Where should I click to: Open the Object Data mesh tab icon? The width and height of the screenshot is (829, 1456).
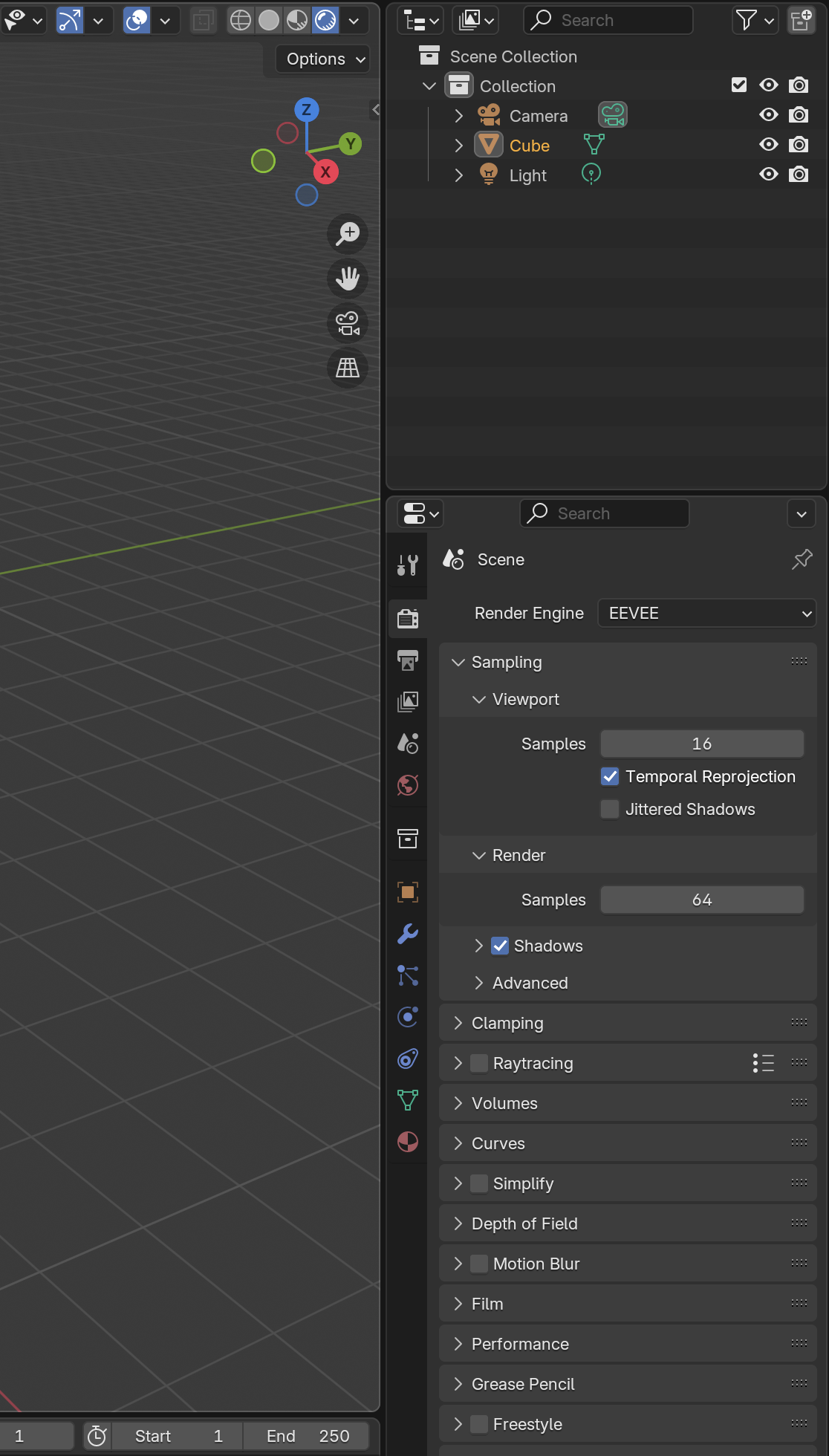click(x=408, y=1100)
